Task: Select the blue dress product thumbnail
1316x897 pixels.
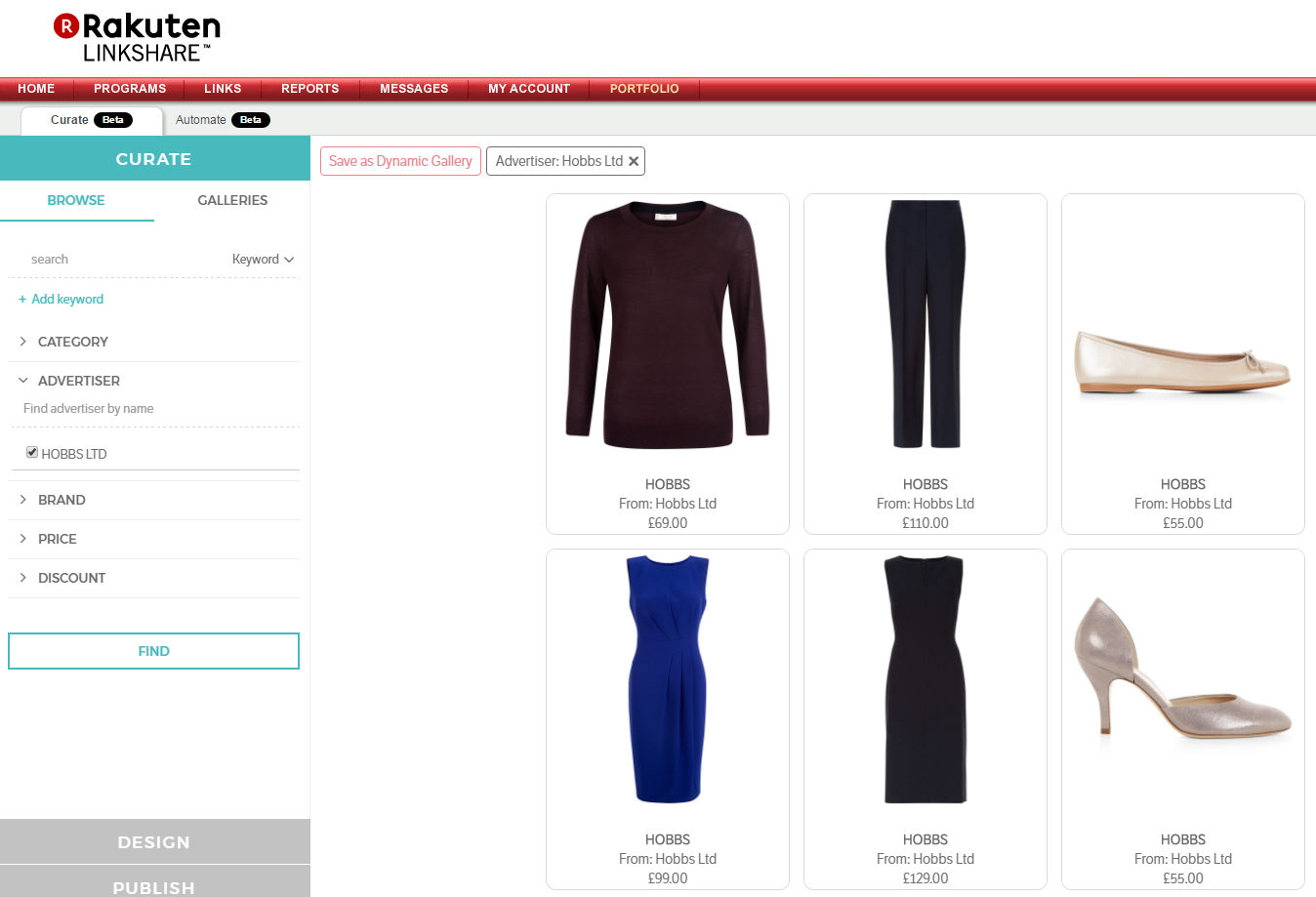Action: point(668,679)
